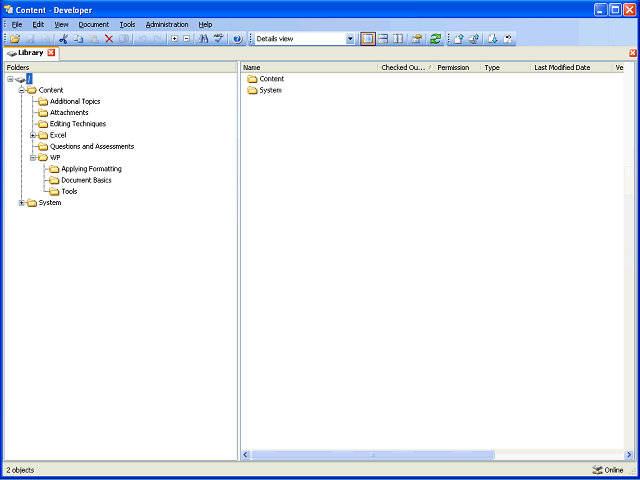Open the File menu
This screenshot has height=480, width=640.
pyautogui.click(x=17, y=24)
